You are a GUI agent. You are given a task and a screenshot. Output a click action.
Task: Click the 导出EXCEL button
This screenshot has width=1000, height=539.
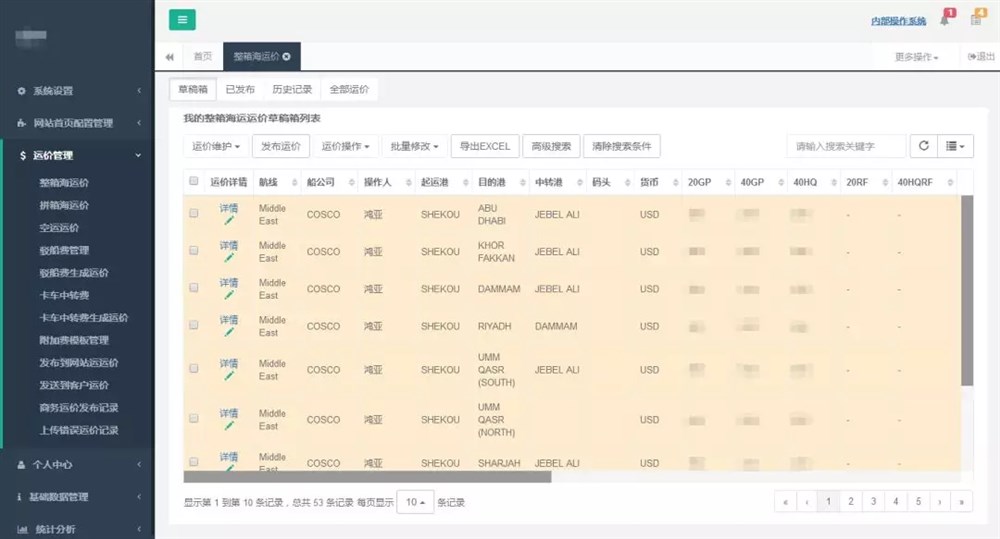pos(485,146)
